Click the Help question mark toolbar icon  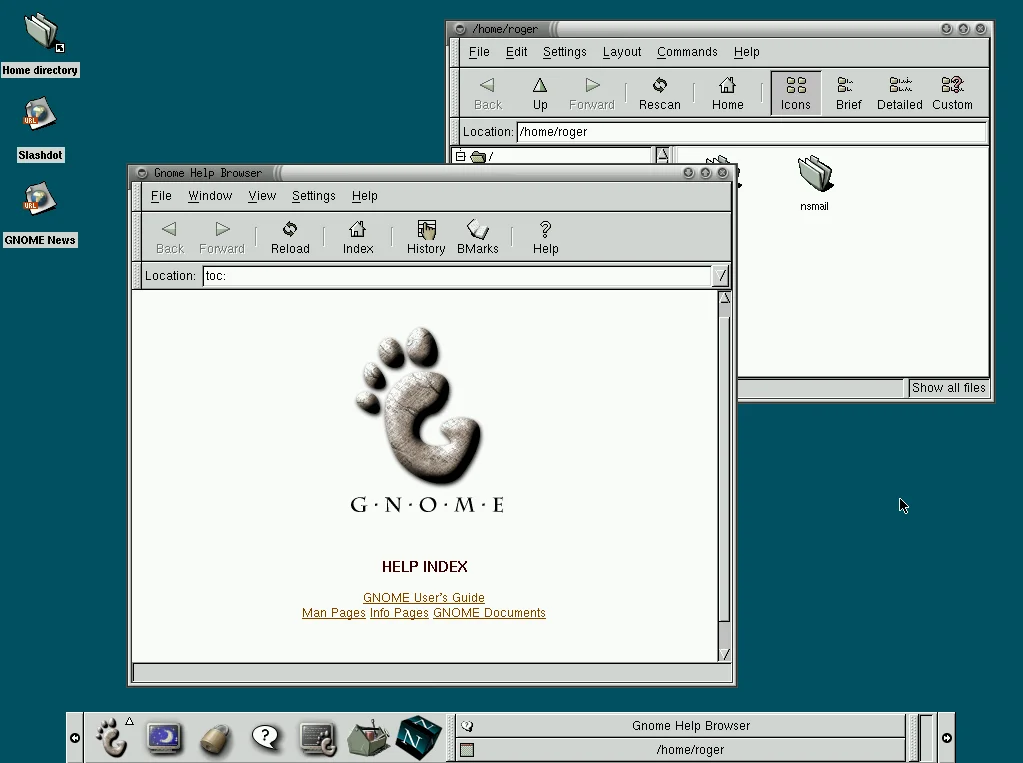click(x=545, y=238)
